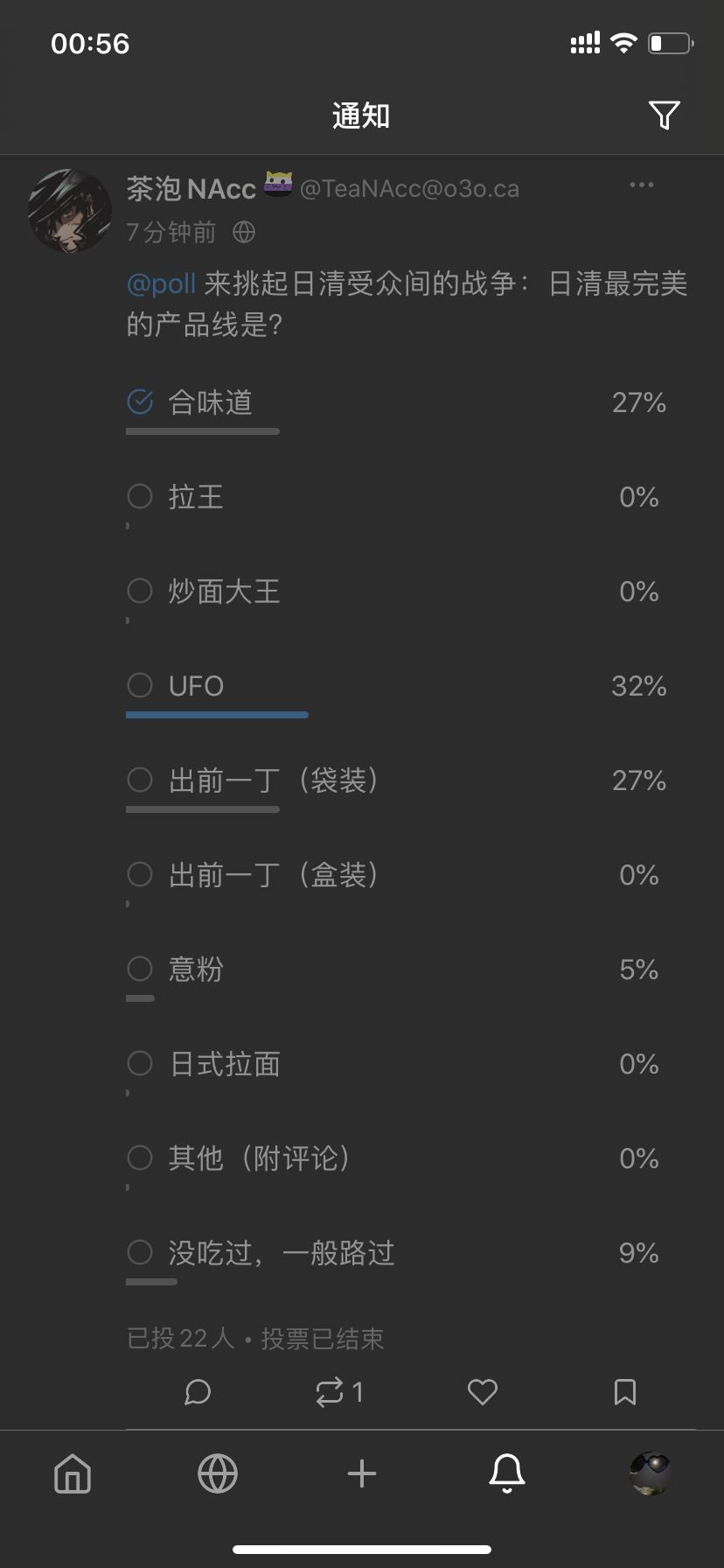Image resolution: width=724 pixels, height=1568 pixels.
Task: Bookmark the poll post
Action: coord(625,1391)
